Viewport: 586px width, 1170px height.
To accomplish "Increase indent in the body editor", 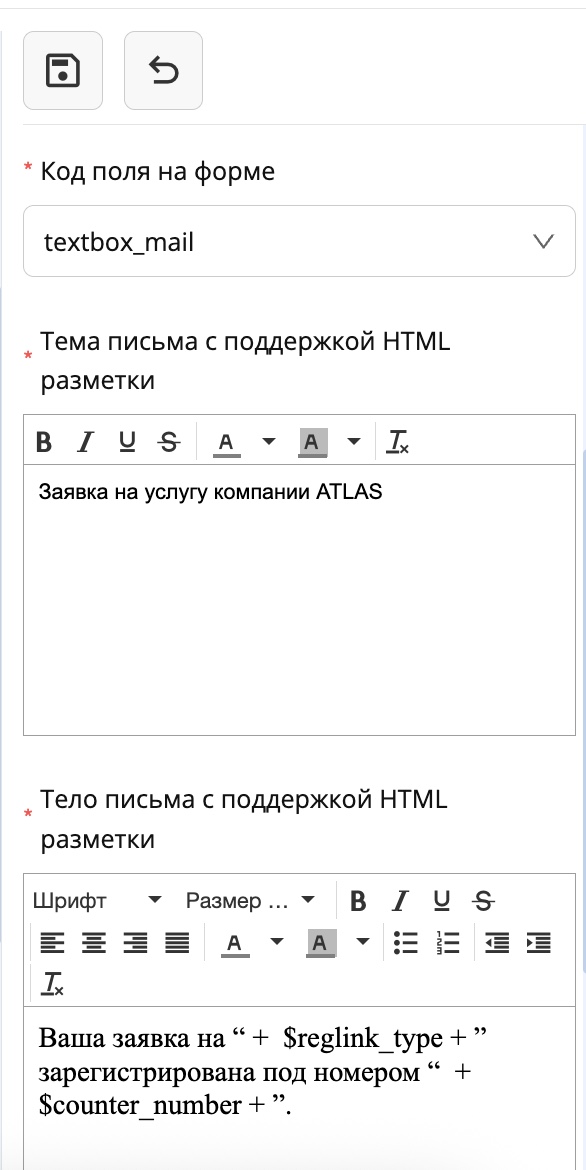I will [x=537, y=941].
